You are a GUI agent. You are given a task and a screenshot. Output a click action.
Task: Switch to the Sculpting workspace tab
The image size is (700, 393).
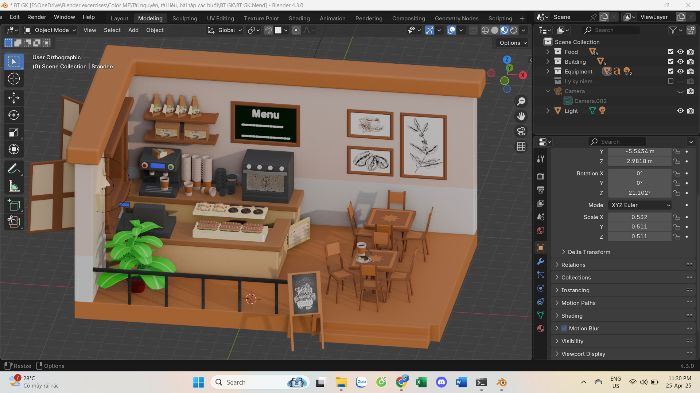185,18
